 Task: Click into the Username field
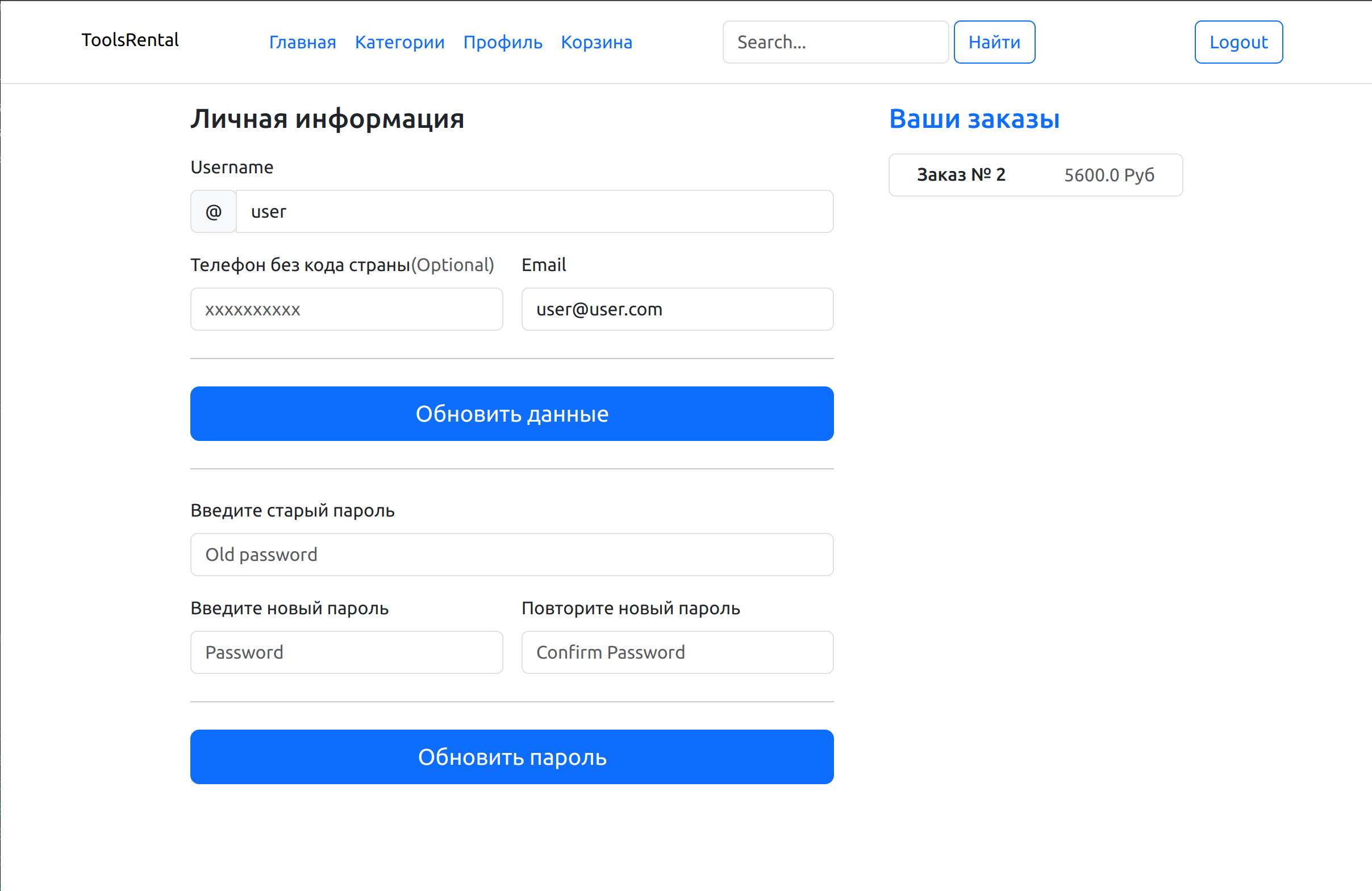point(534,211)
